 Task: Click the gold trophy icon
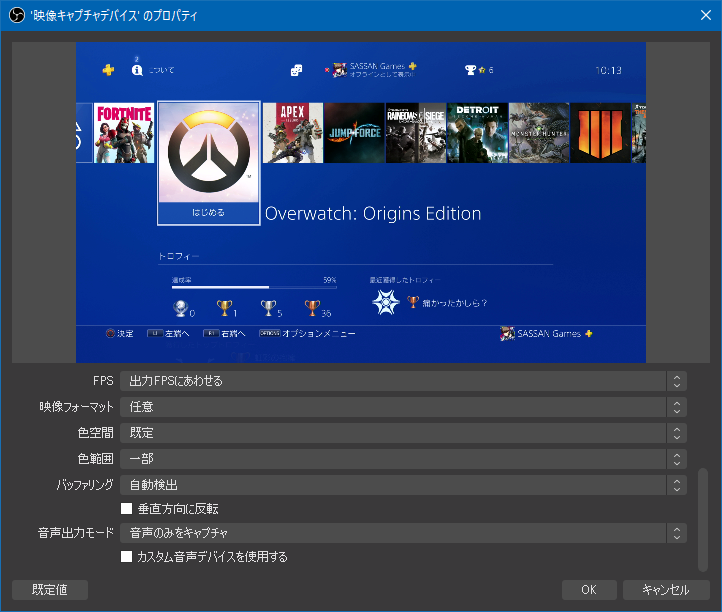click(224, 308)
